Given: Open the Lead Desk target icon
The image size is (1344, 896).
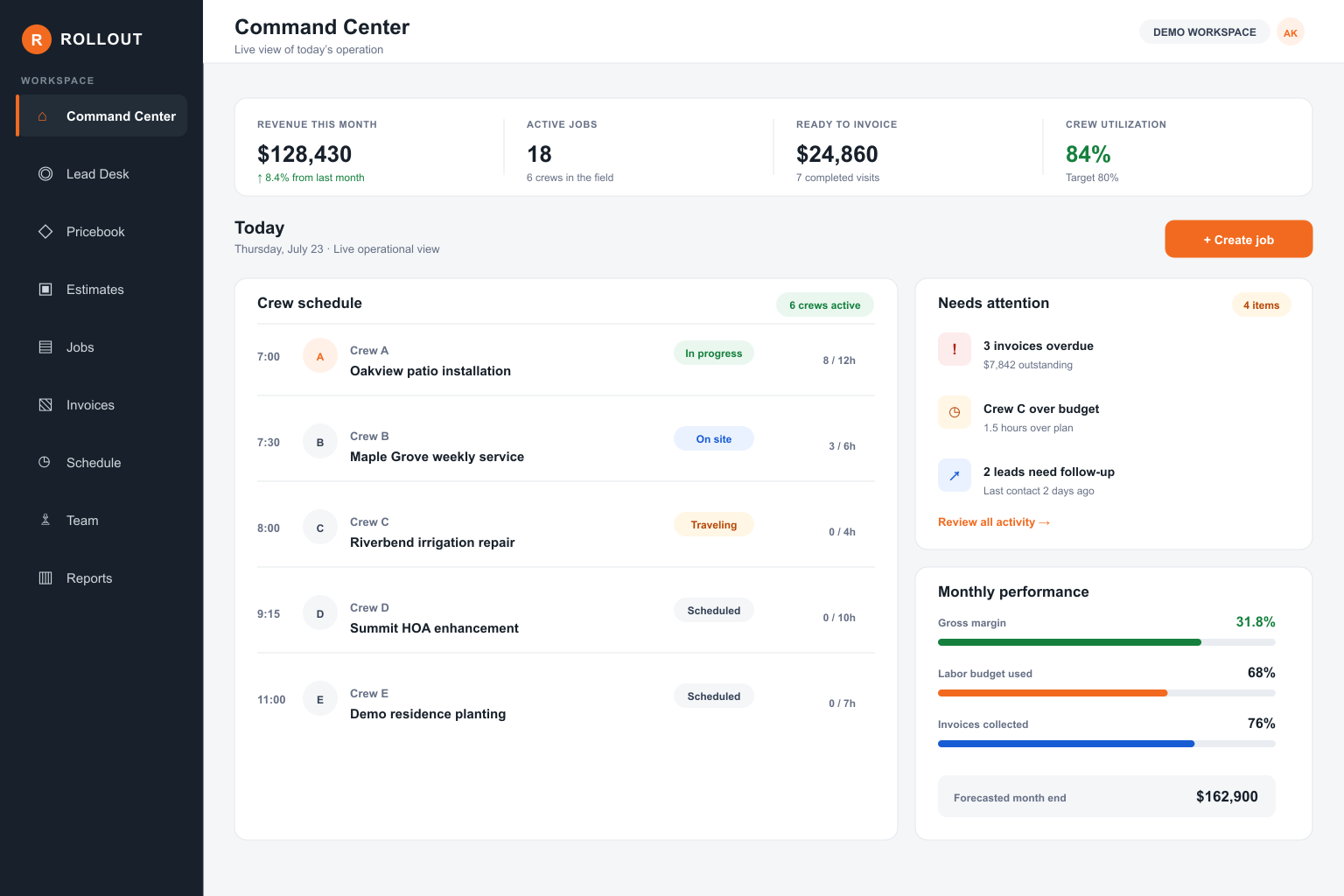Looking at the screenshot, I should click(x=45, y=174).
